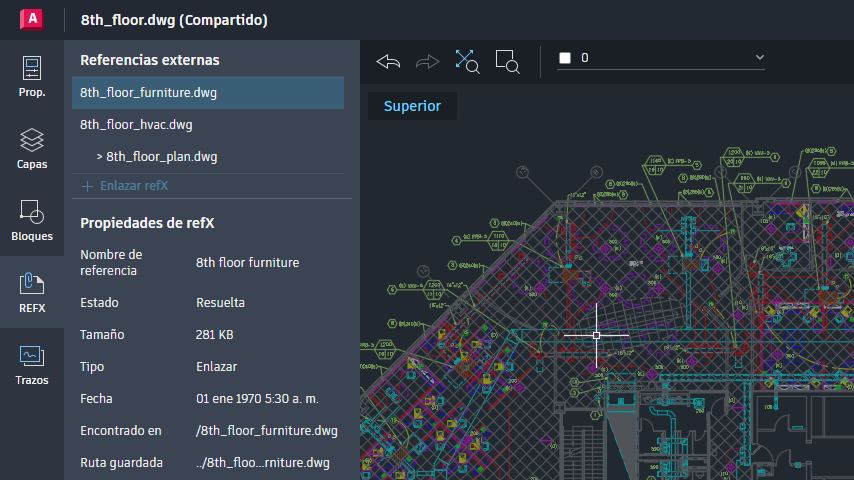Select 8th_floor_furniture.dwg reference
This screenshot has height=480, width=854.
[x=208, y=93]
